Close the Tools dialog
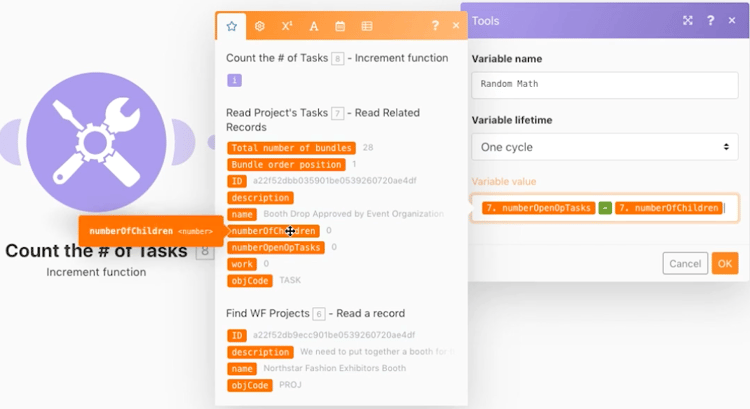The width and height of the screenshot is (750, 409). (732, 20)
